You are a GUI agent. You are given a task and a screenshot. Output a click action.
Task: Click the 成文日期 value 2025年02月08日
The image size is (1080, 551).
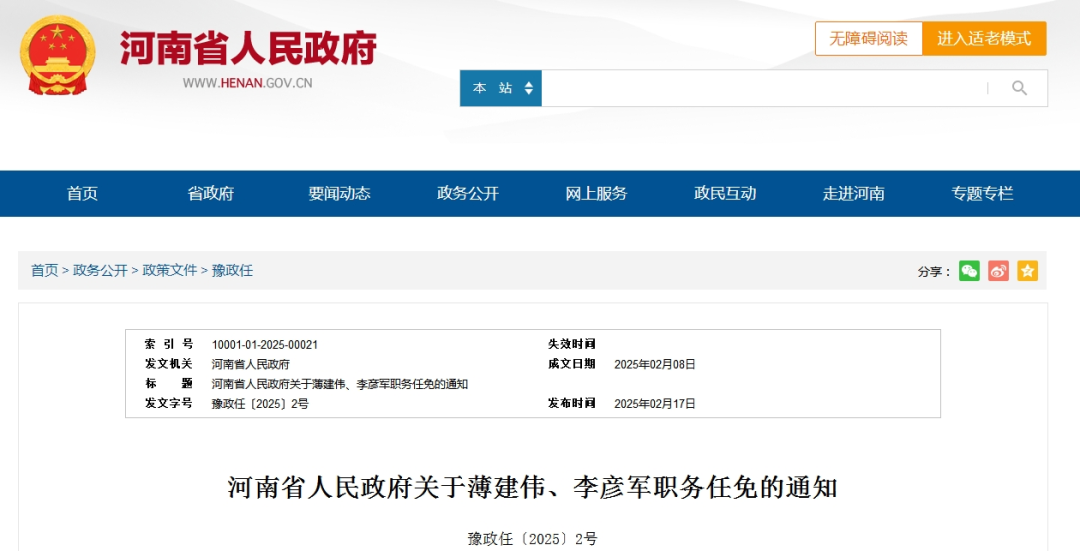[x=655, y=364]
